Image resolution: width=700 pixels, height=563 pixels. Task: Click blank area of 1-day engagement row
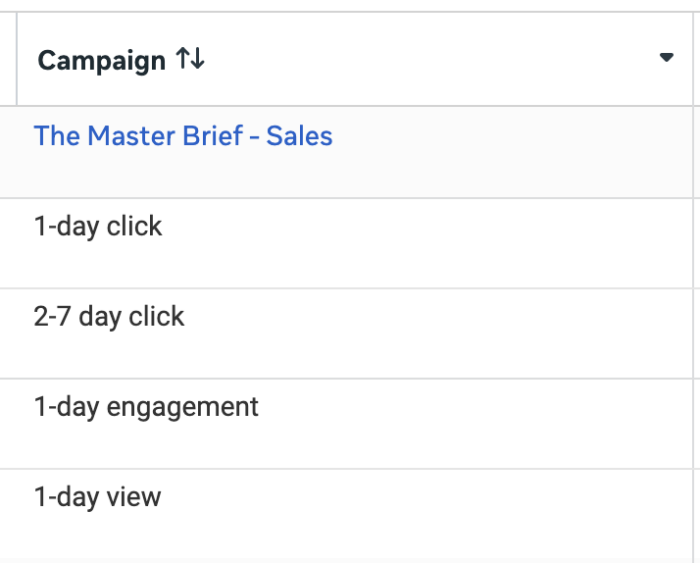pos(473,424)
